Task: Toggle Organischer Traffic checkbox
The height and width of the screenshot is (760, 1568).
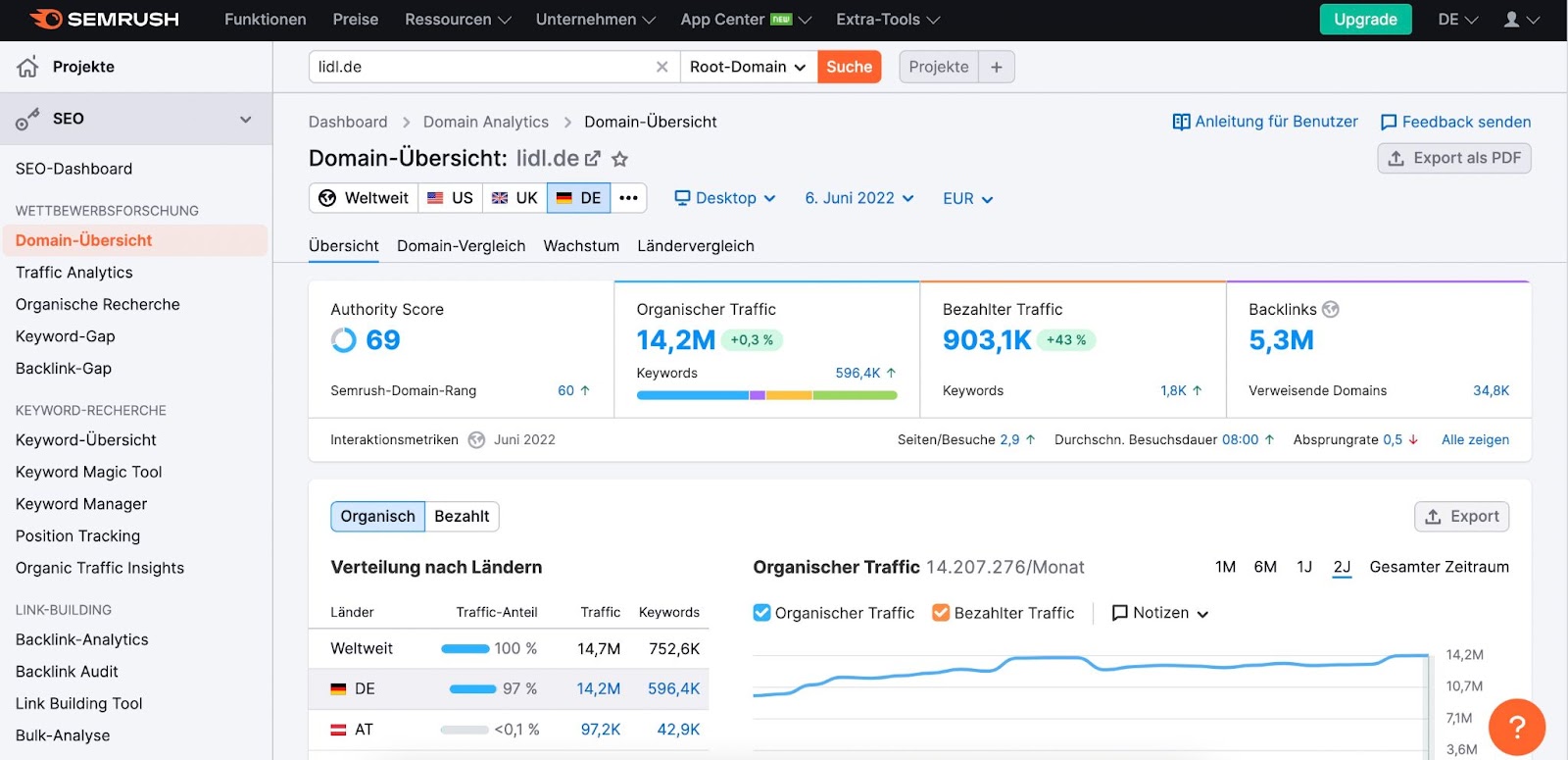Action: pyautogui.click(x=761, y=613)
